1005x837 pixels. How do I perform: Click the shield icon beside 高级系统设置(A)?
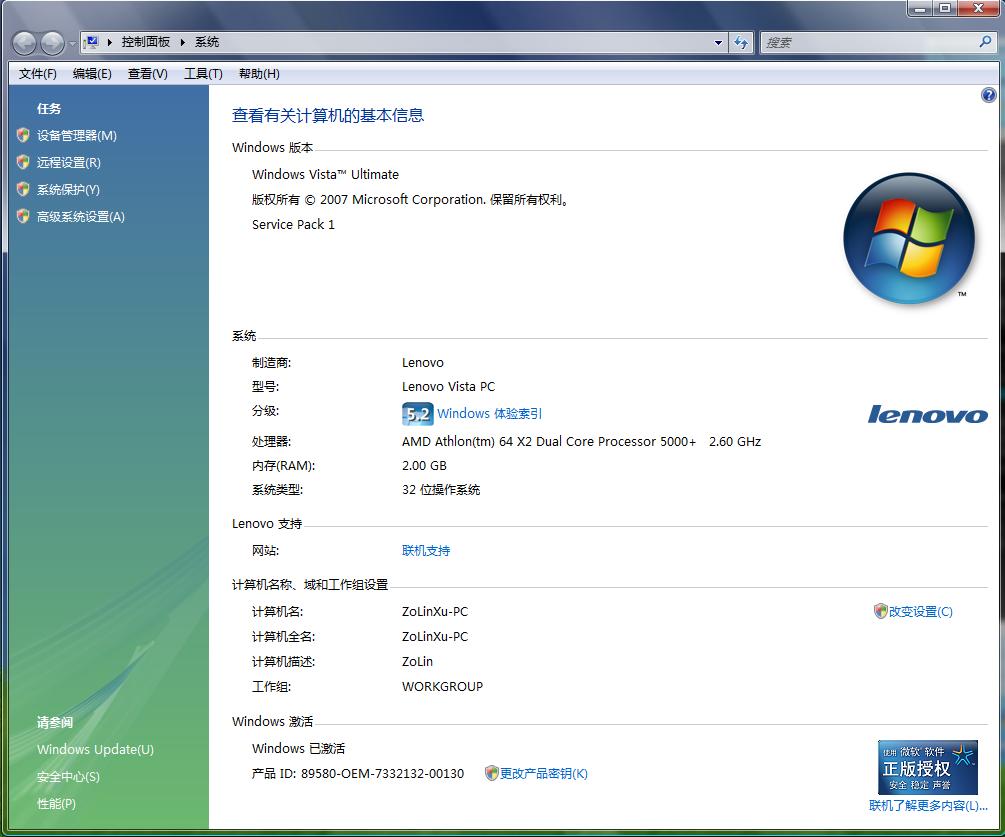coord(23,216)
